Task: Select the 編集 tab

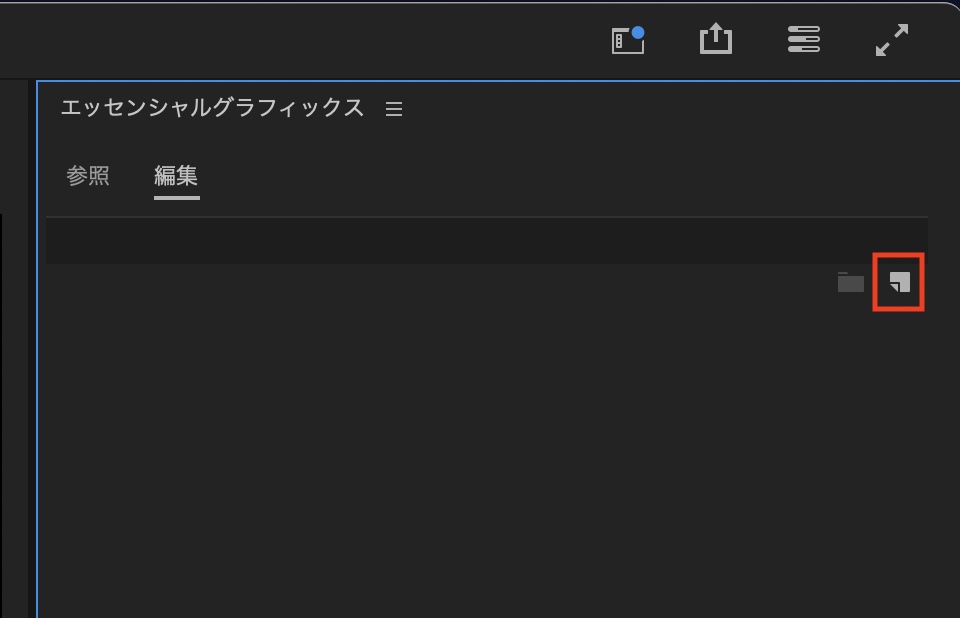Action: click(176, 176)
